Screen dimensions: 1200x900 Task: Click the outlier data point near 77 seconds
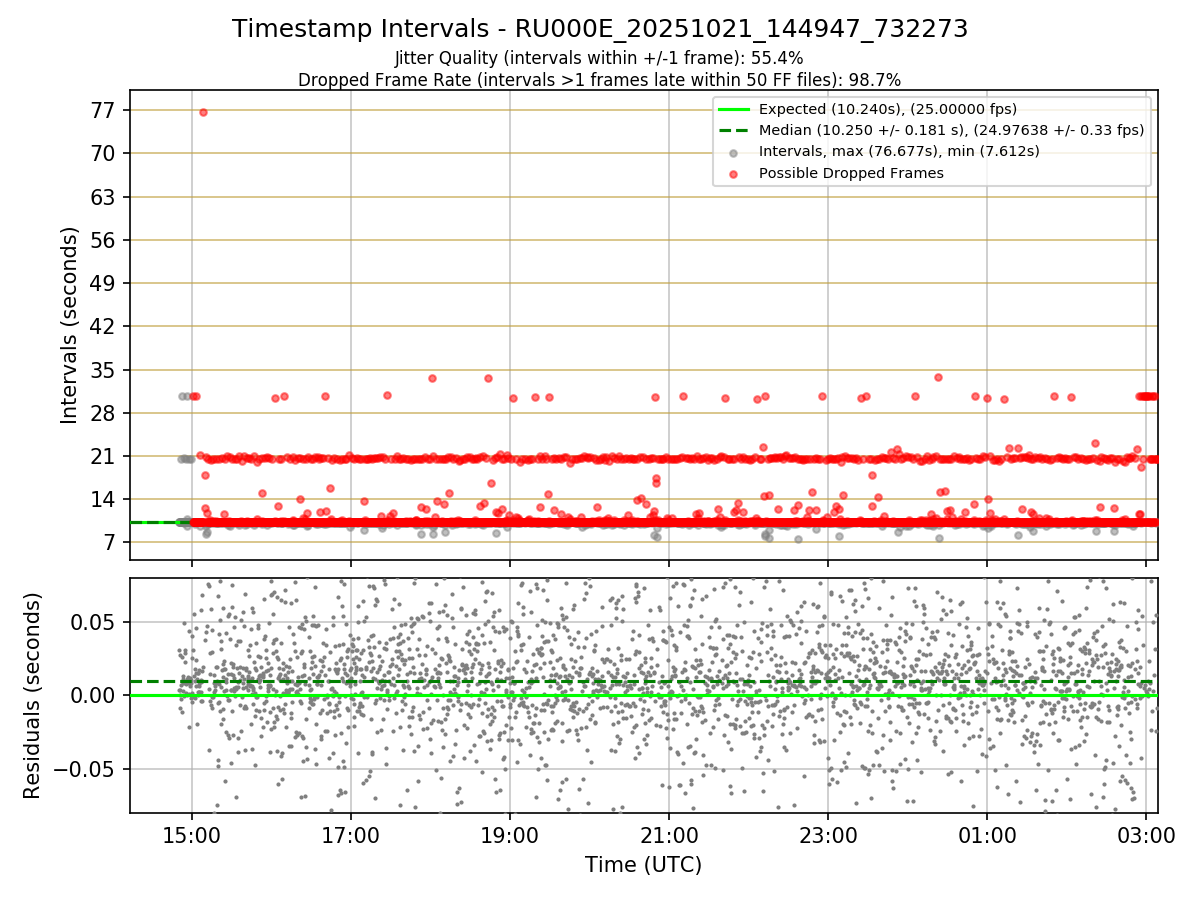click(203, 112)
